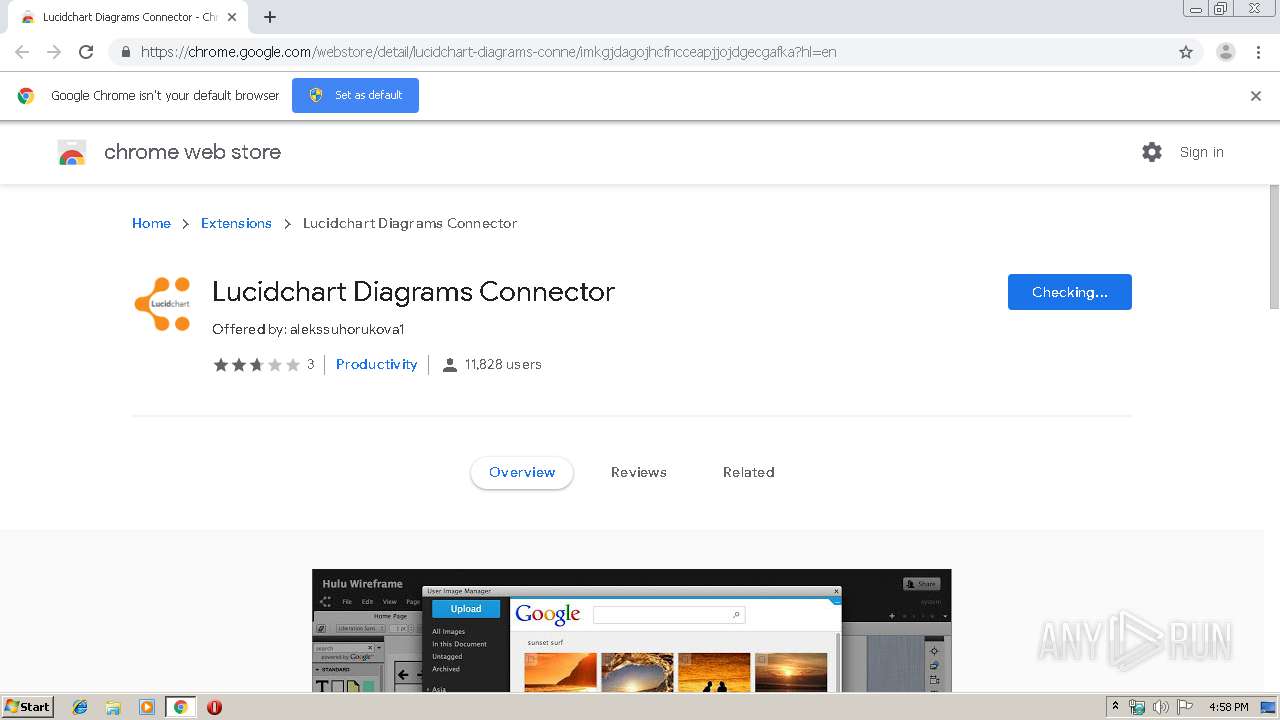Click Set as default button
1280x720 pixels.
coord(355,95)
